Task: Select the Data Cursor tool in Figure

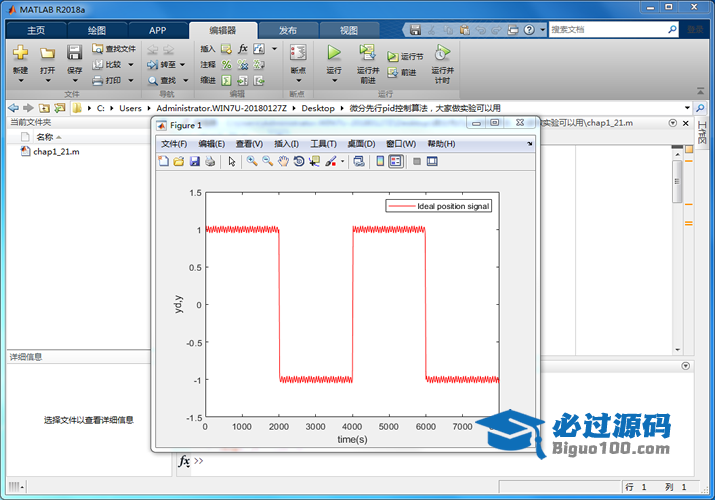Action: point(314,161)
